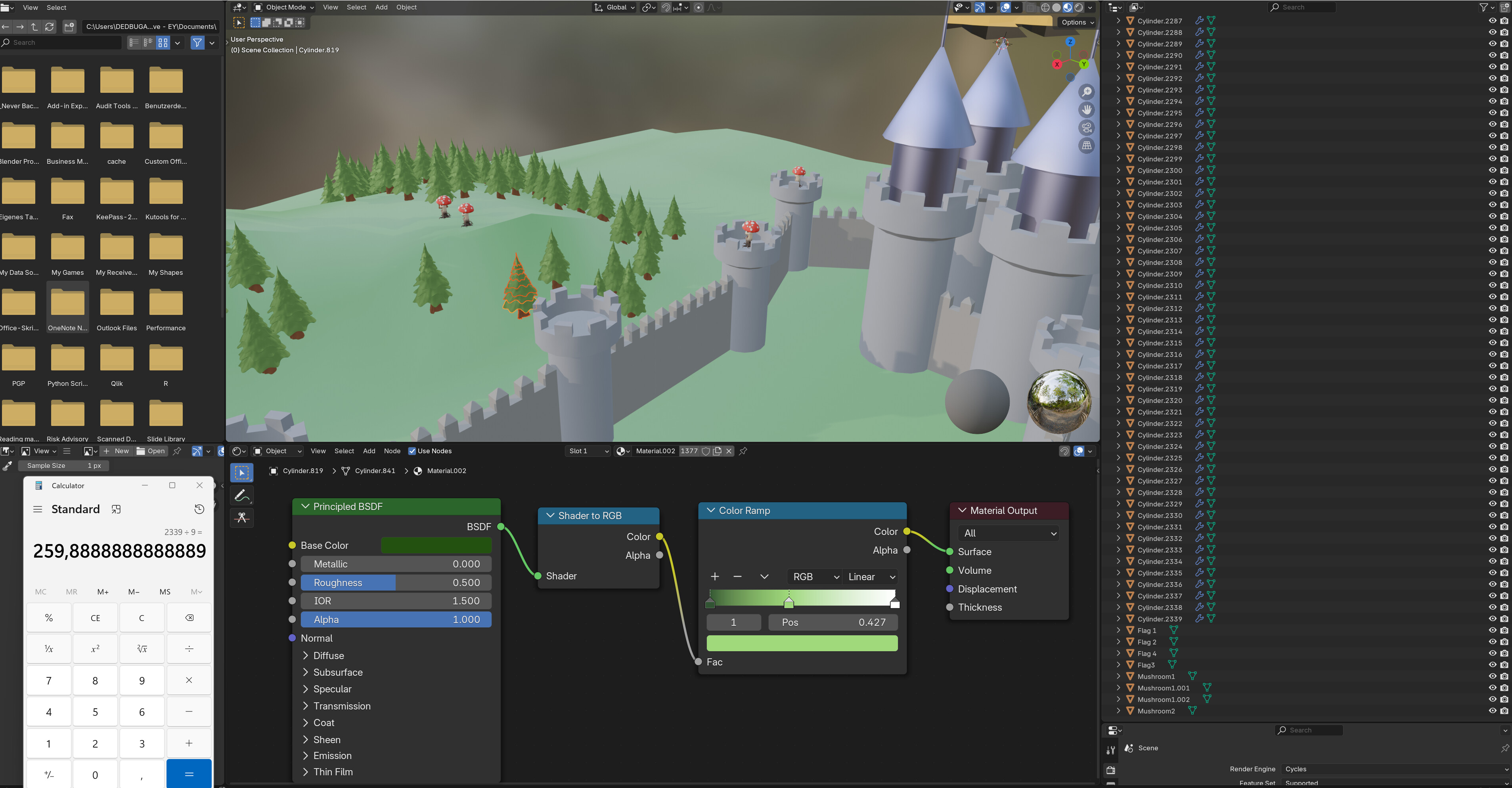Viewport: 1512px width, 788px height.
Task: Toggle the Use Nodes checkbox
Action: click(412, 451)
